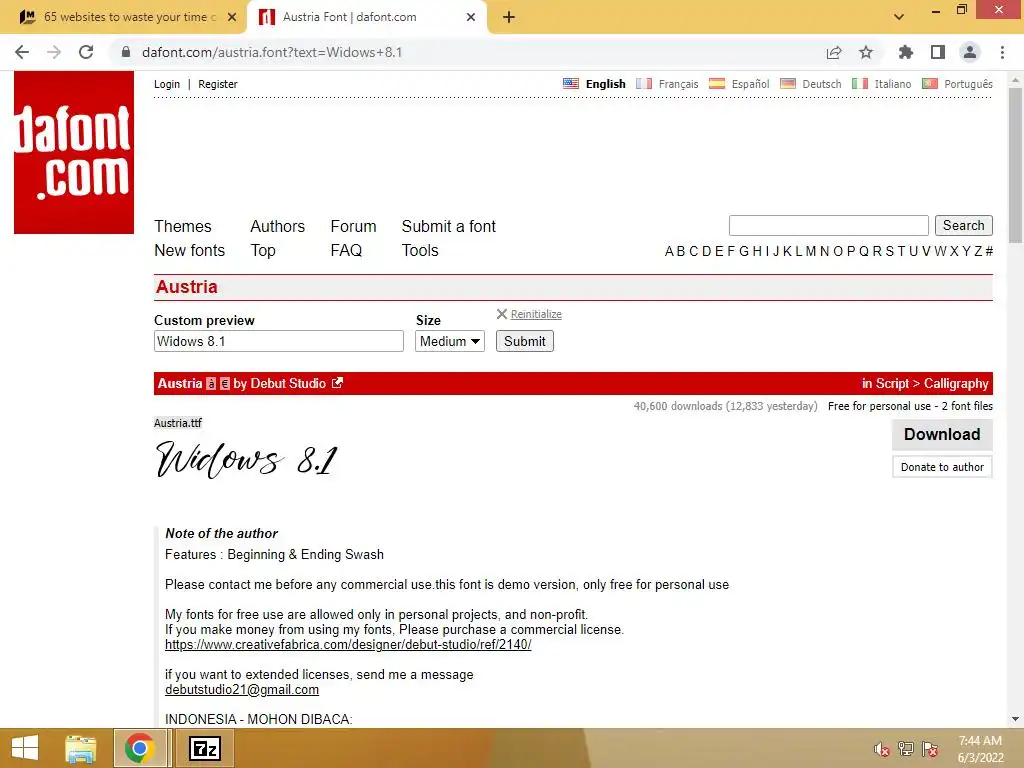Go back using browser back arrow

pyautogui.click(x=22, y=52)
